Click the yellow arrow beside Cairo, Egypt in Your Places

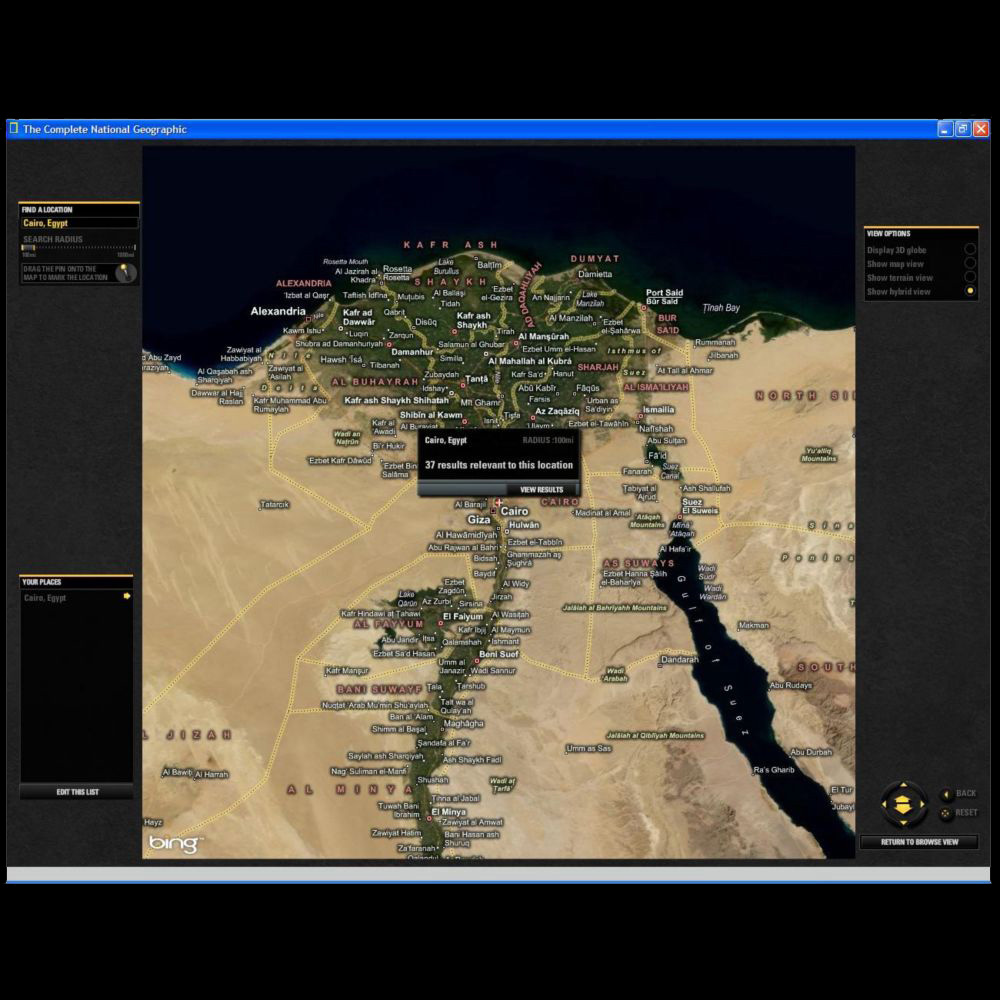pos(127,597)
